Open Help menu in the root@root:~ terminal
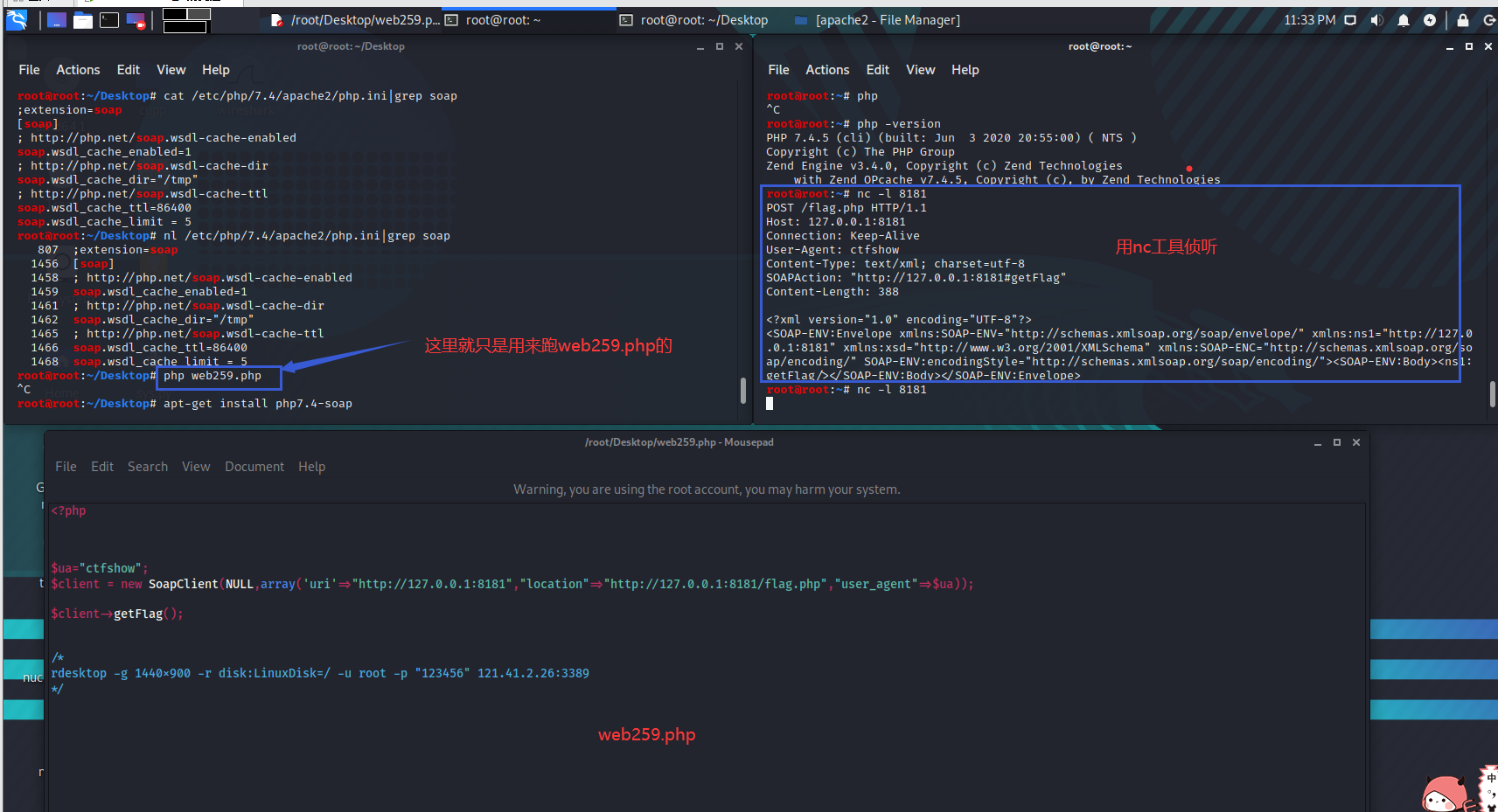The width and height of the screenshot is (1498, 812). point(965,70)
